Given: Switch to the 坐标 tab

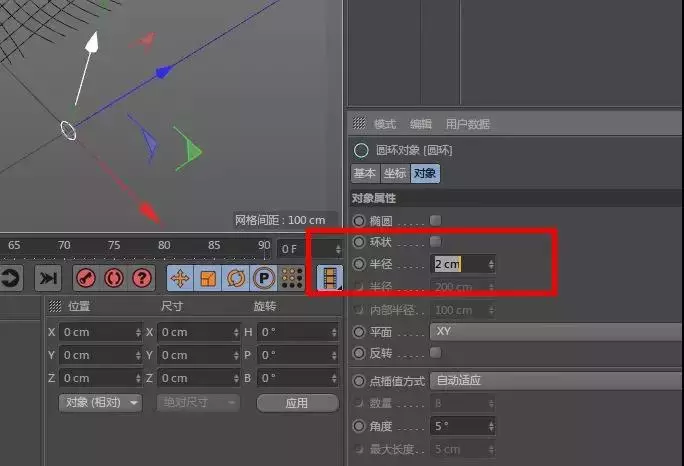Looking at the screenshot, I should 395,173.
